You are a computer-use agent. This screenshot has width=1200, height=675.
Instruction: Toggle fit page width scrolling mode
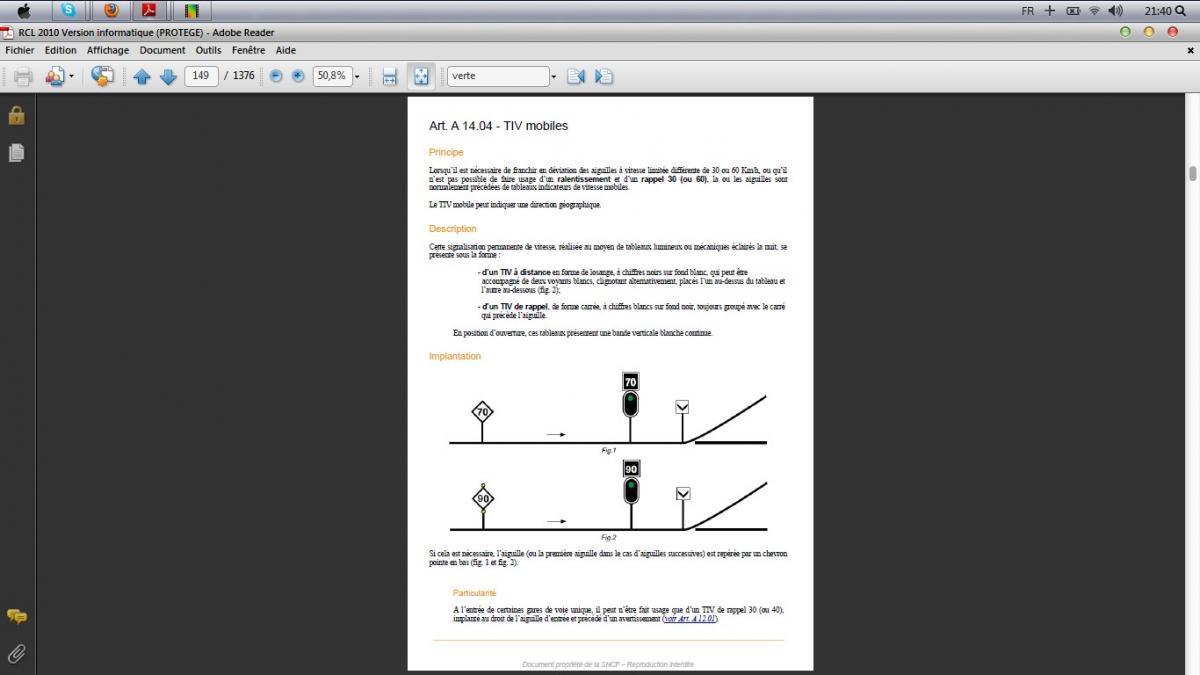[390, 76]
